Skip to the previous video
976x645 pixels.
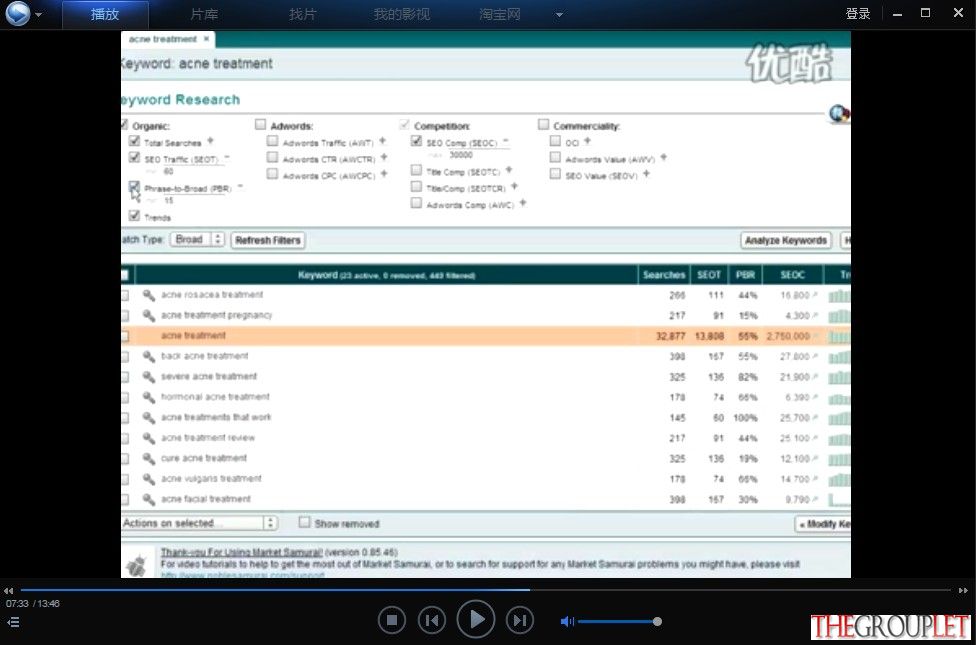coord(431,620)
